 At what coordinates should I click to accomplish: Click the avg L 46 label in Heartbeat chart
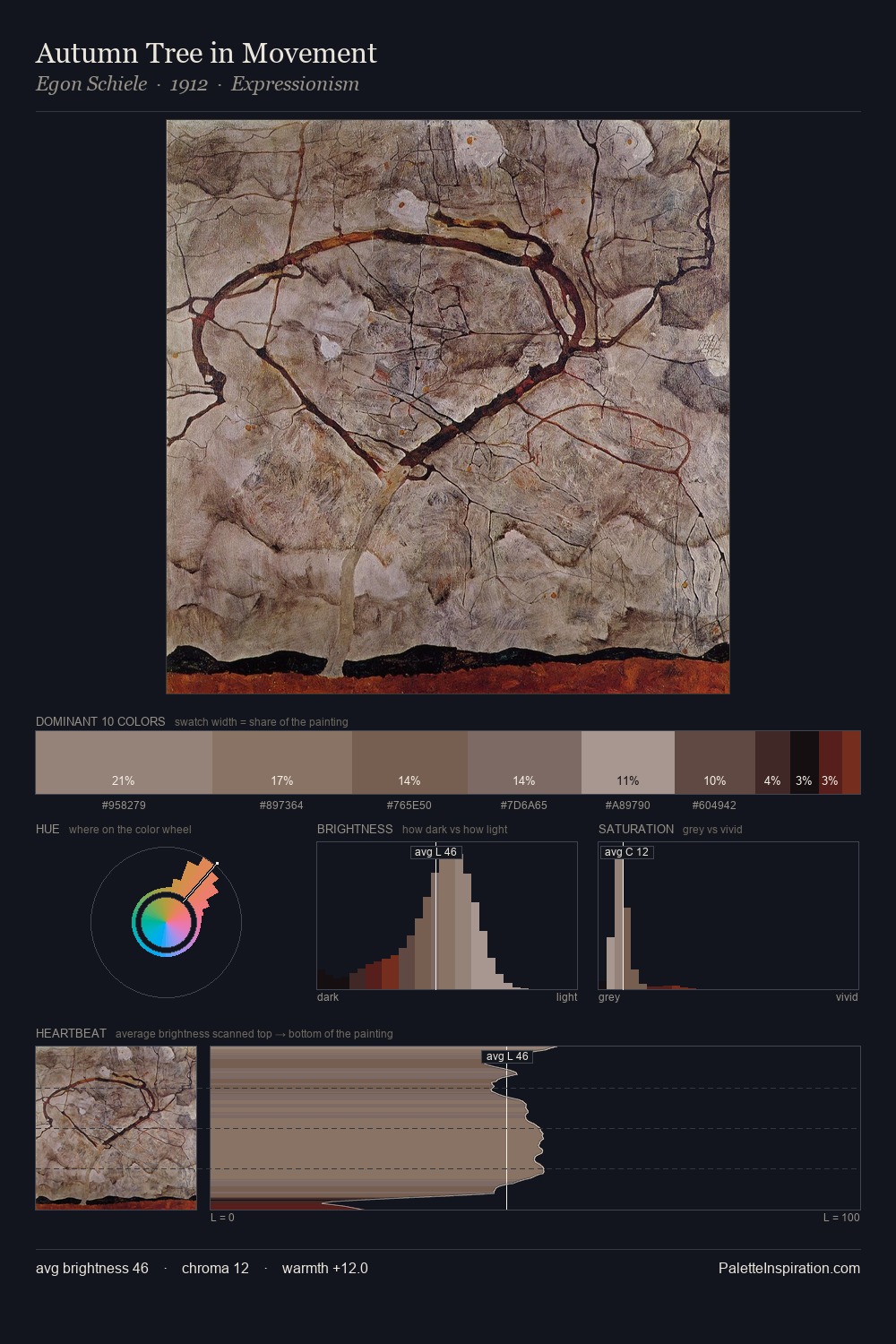[507, 1056]
